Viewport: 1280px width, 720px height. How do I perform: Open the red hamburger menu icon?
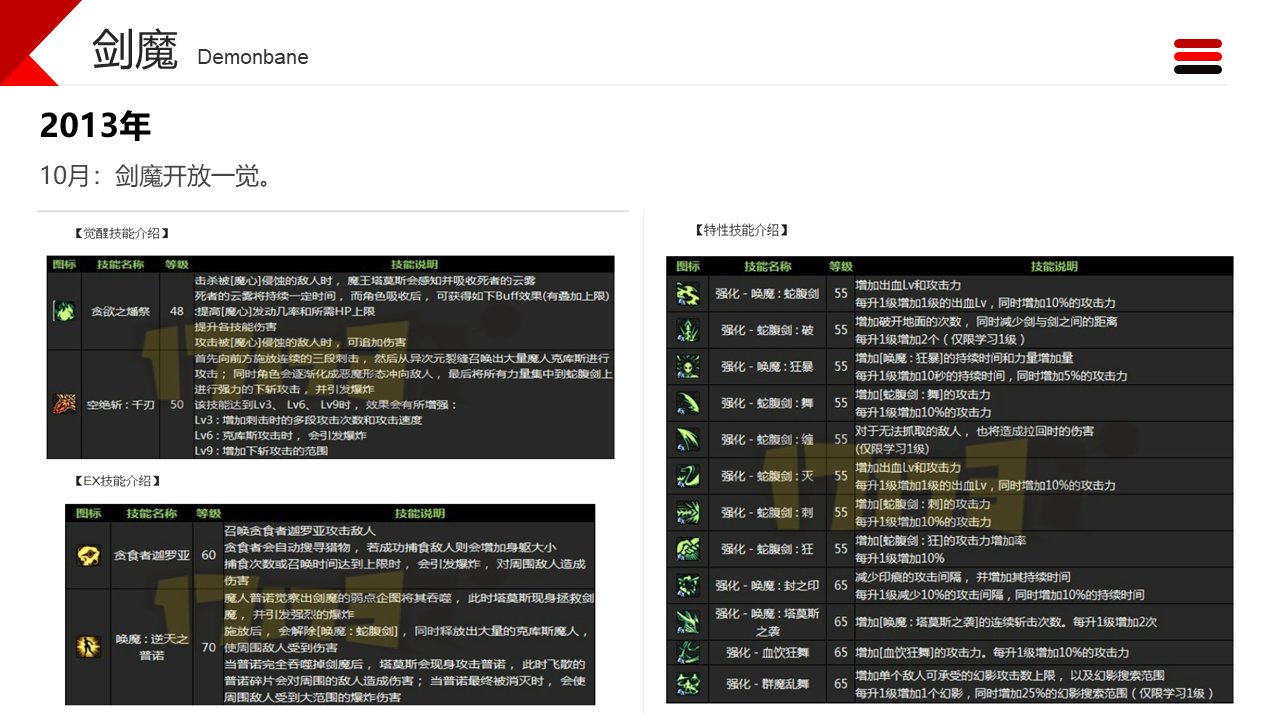1197,56
